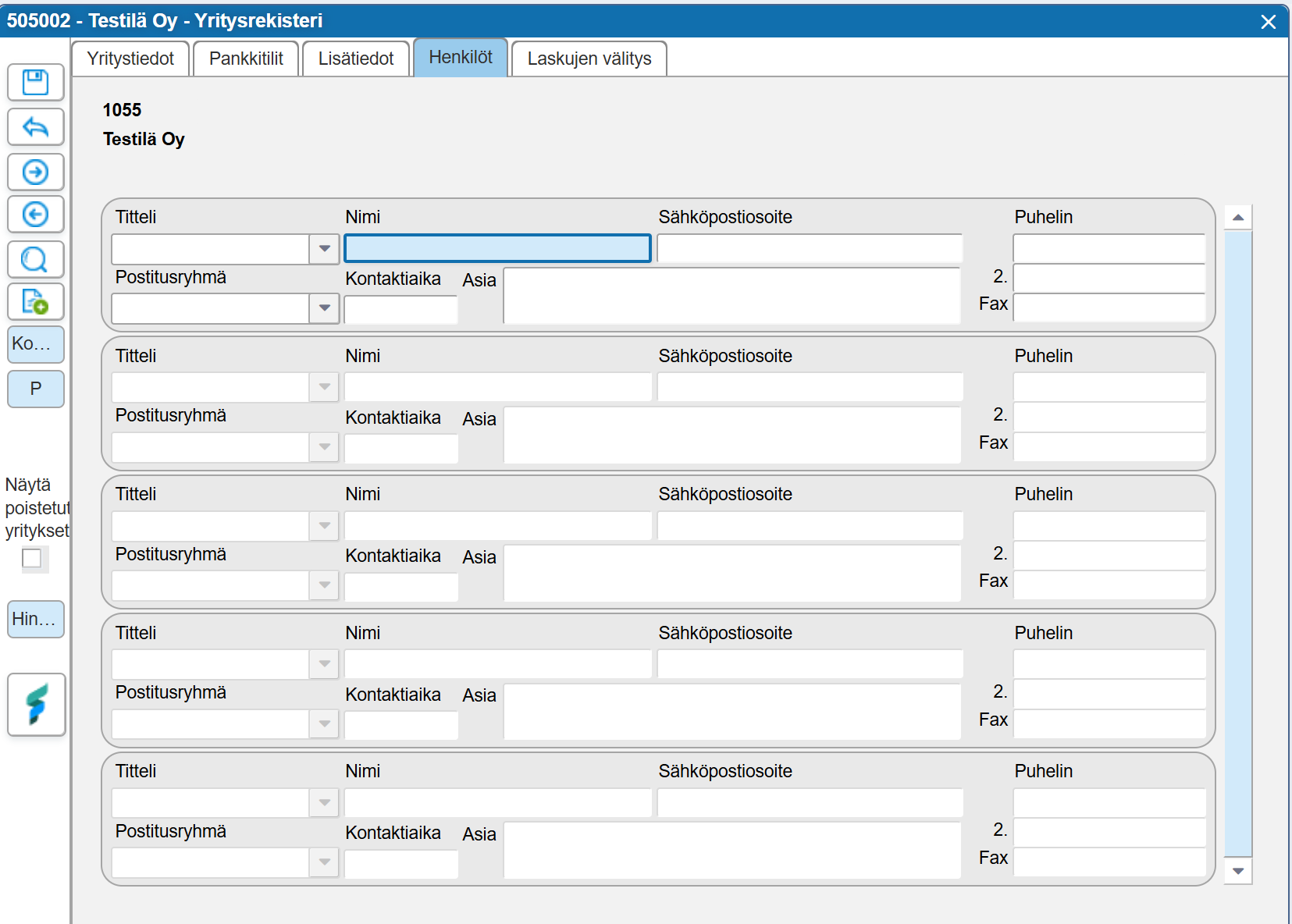The image size is (1292, 924).
Task: Save the company record with the diskette icon
Action: [36, 82]
